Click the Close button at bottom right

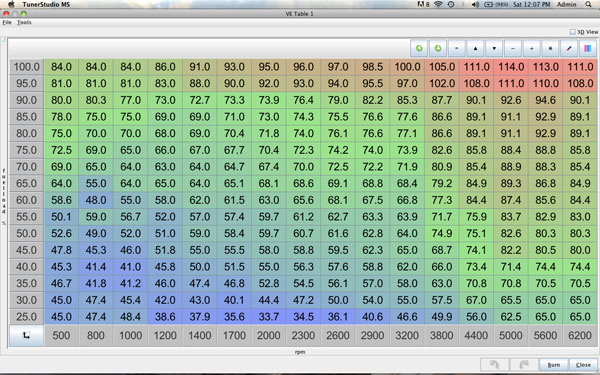click(583, 365)
